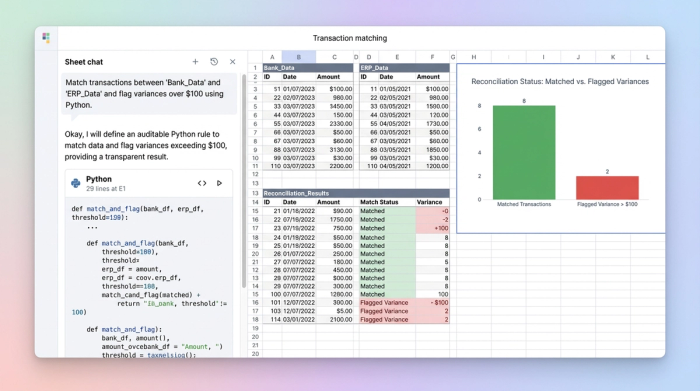Click the app logo icon in sidebar
The width and height of the screenshot is (700, 391).
[x=46, y=37]
